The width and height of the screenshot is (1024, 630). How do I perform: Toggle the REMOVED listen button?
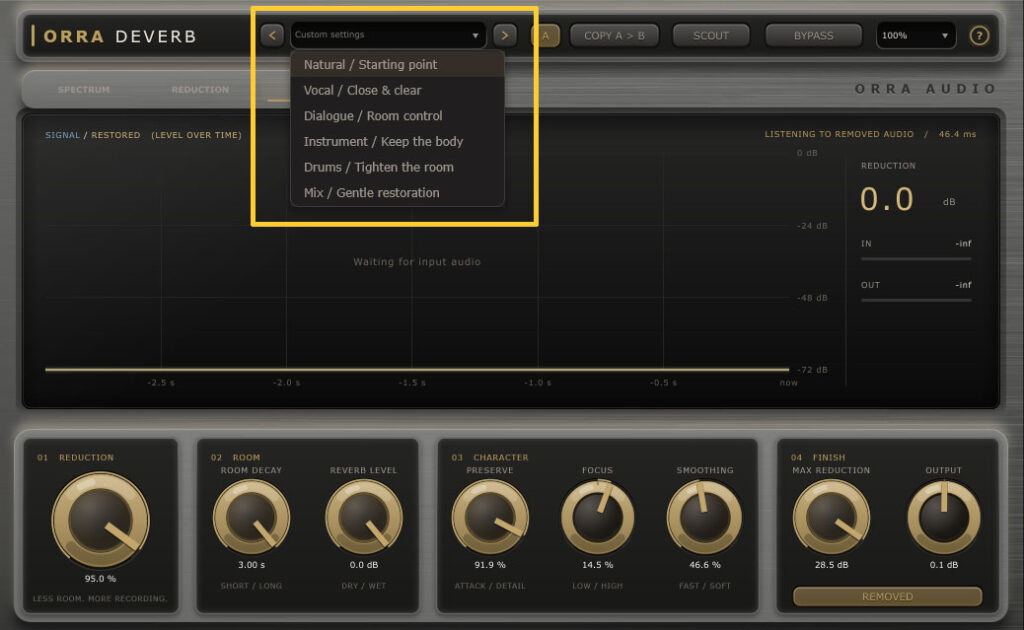(888, 597)
